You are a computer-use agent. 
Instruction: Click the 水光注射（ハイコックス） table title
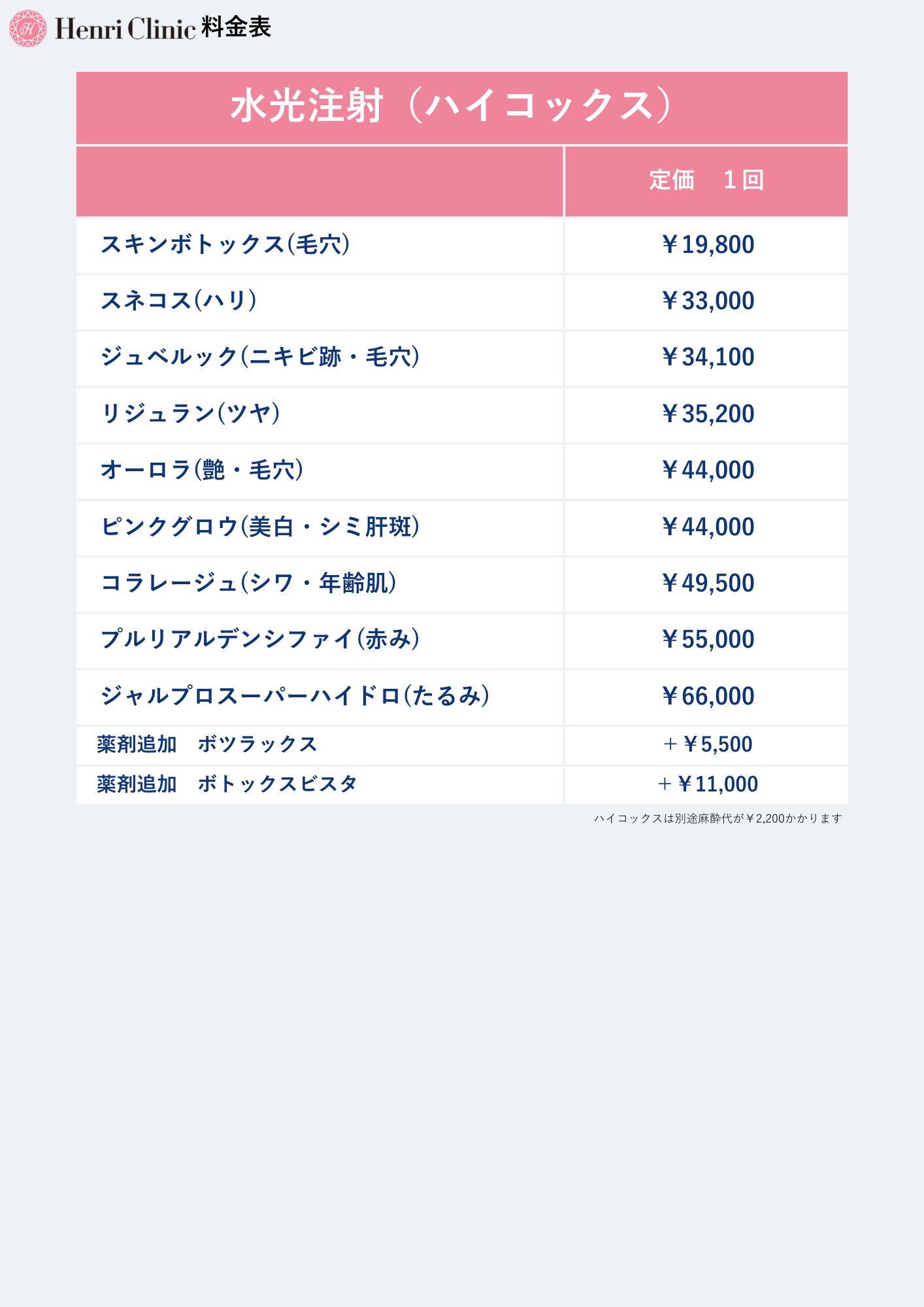click(x=451, y=106)
